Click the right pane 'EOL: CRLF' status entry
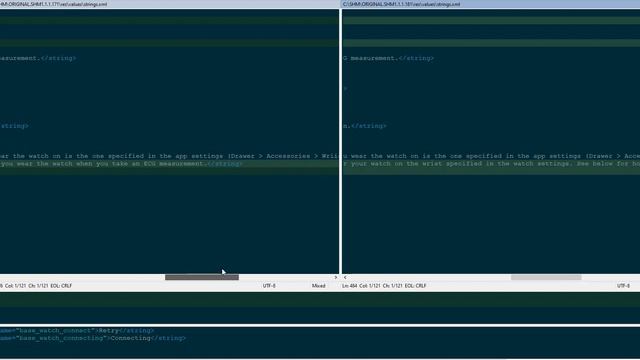The width and height of the screenshot is (640, 360). click(416, 286)
